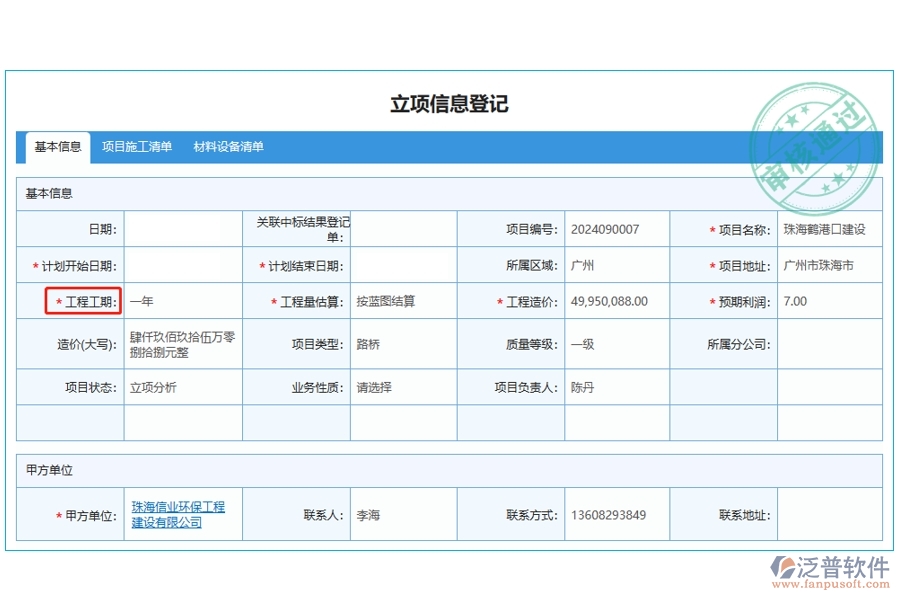Click the 日期 input field
900x600 pixels.
click(183, 229)
